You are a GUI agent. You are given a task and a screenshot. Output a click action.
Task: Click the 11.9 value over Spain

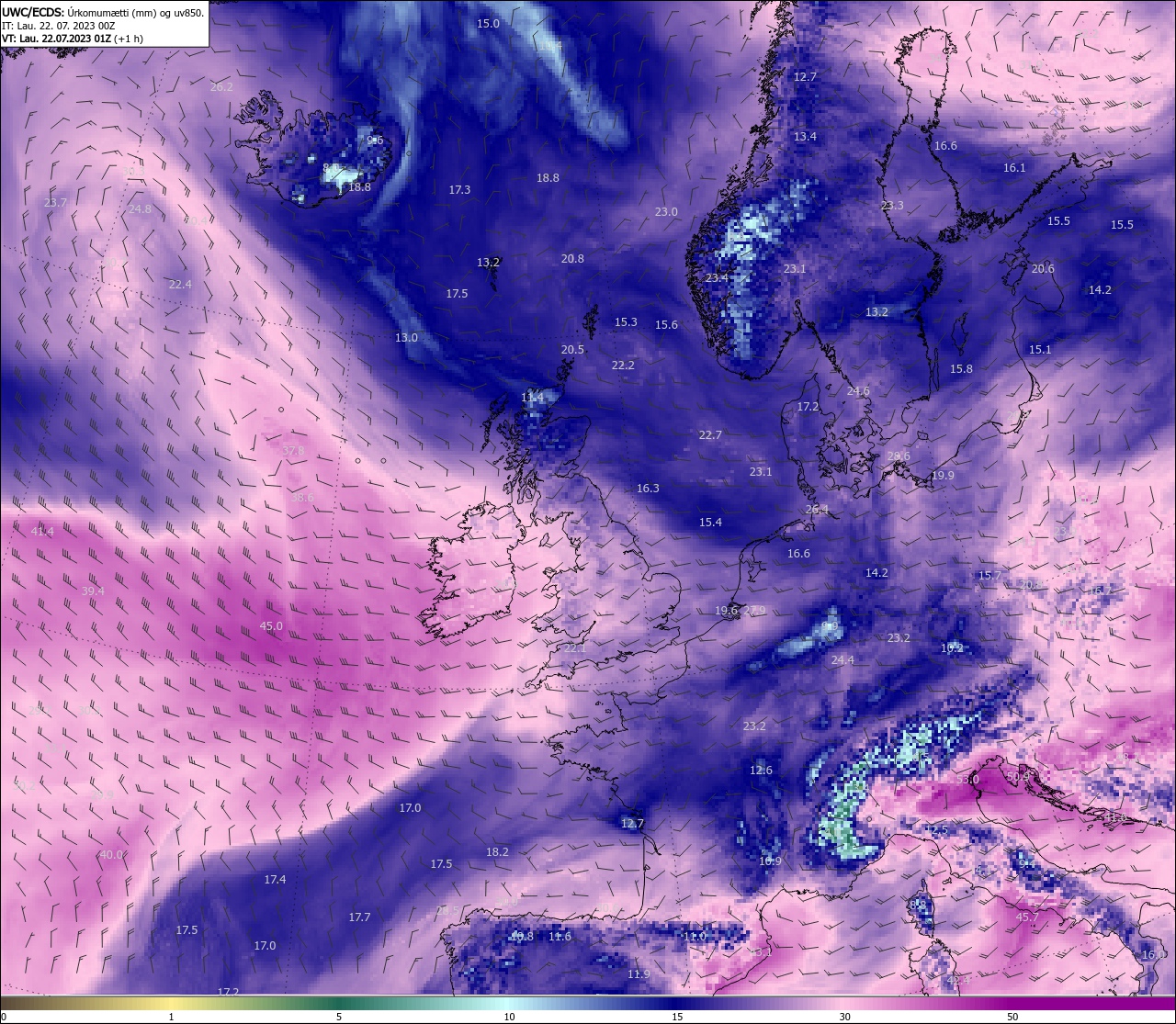tap(639, 974)
